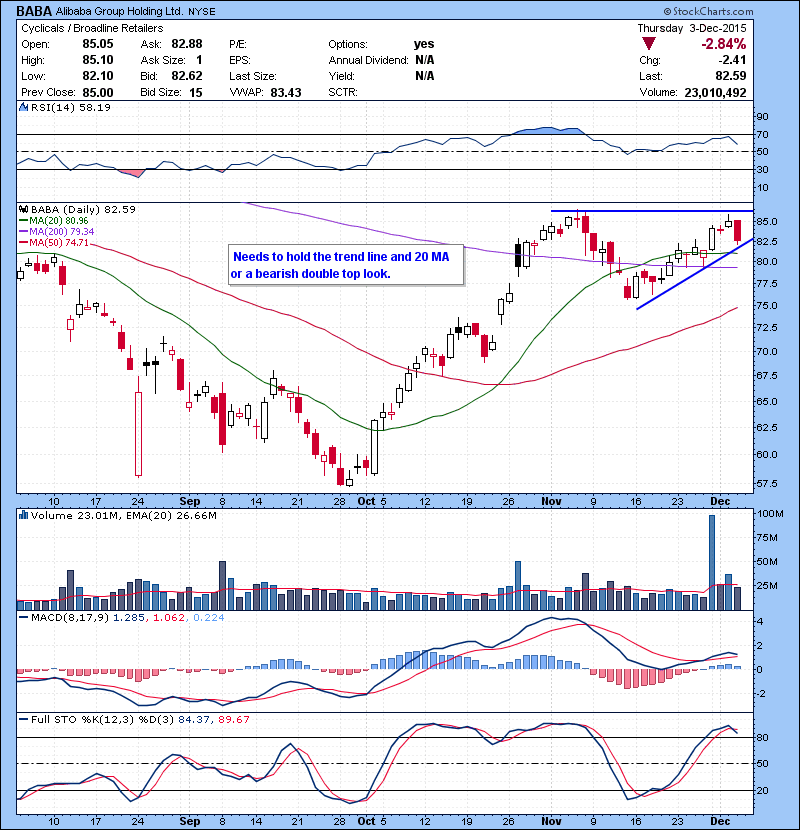The width and height of the screenshot is (800, 830).
Task: Click the EPS label
Action: tap(240, 60)
